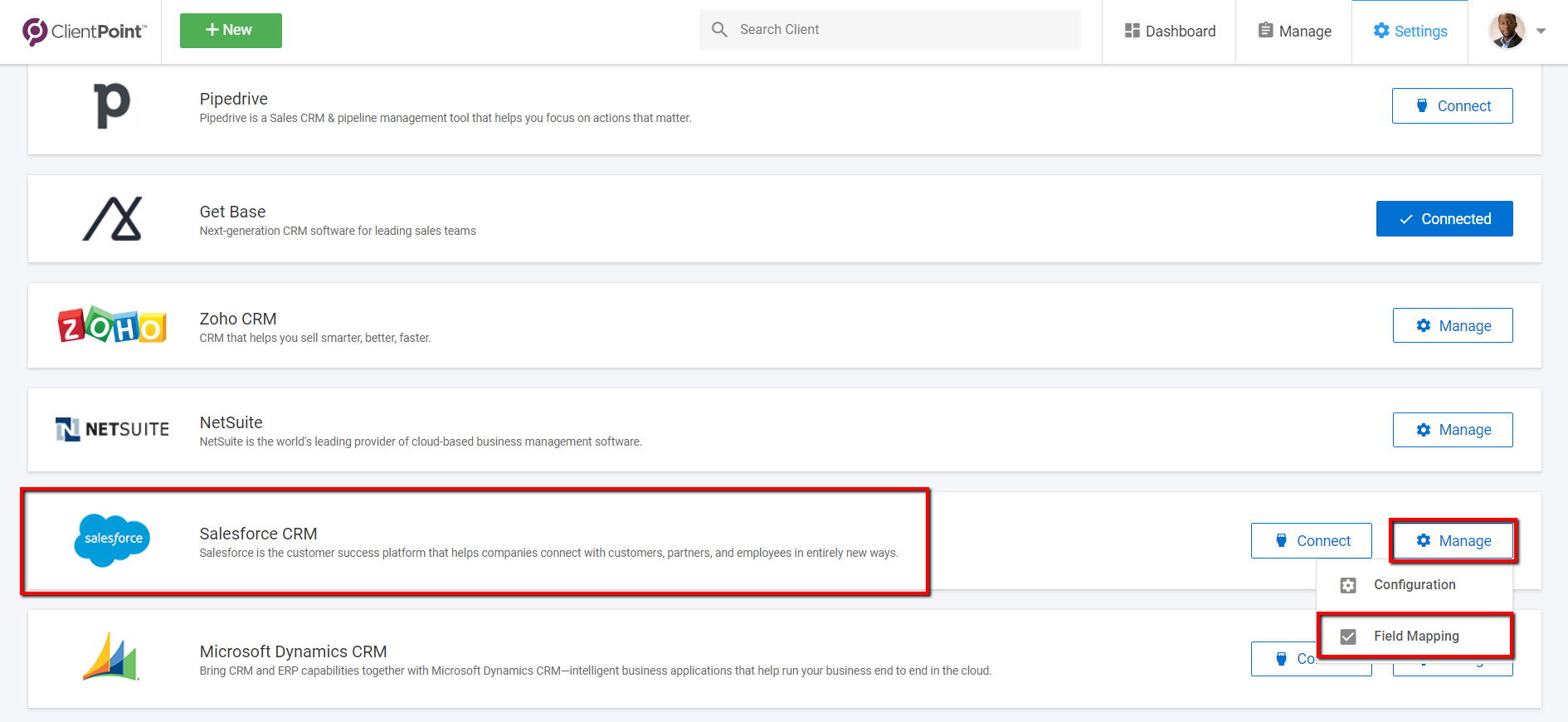
Task: Select Field Mapping from Salesforce menu
Action: tap(1415, 637)
